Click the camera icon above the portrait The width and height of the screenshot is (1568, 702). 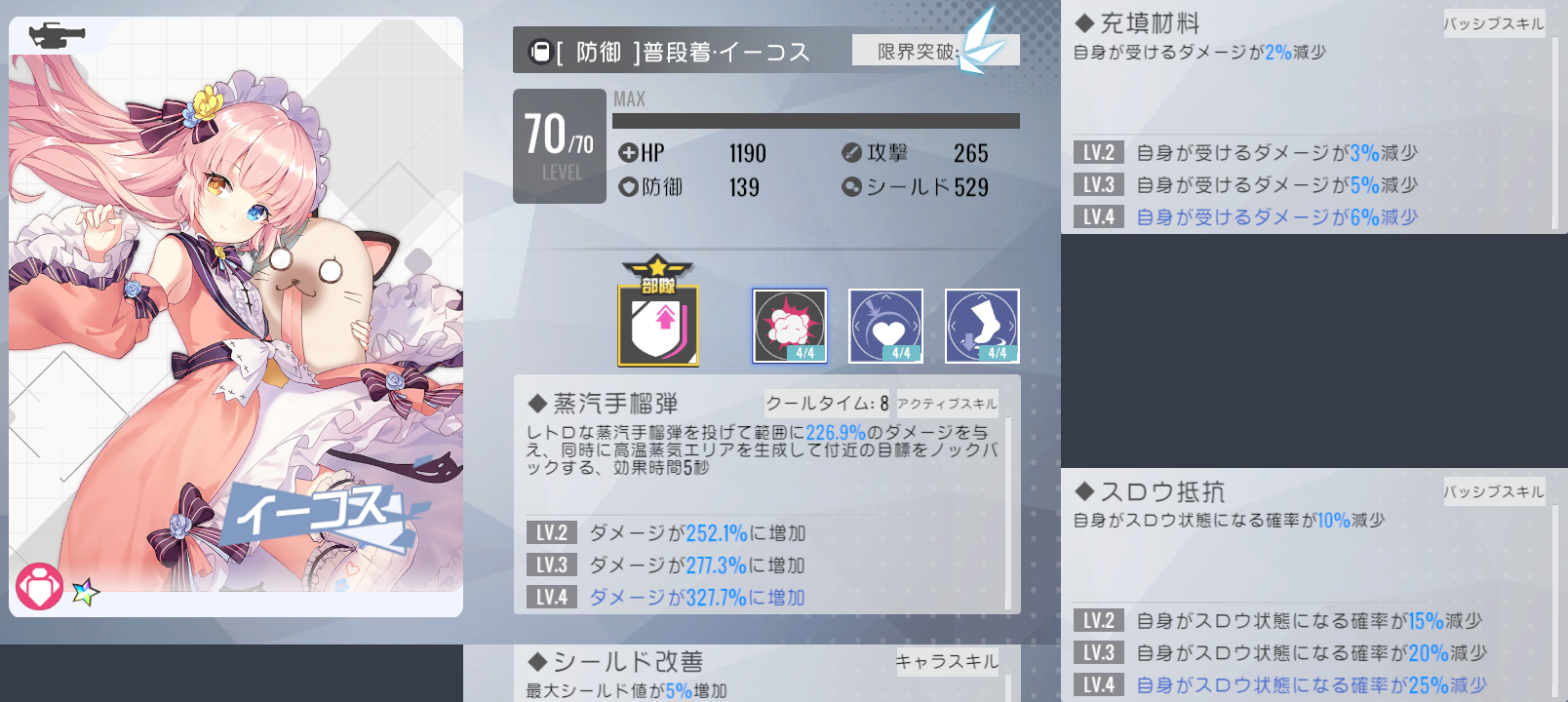click(57, 36)
